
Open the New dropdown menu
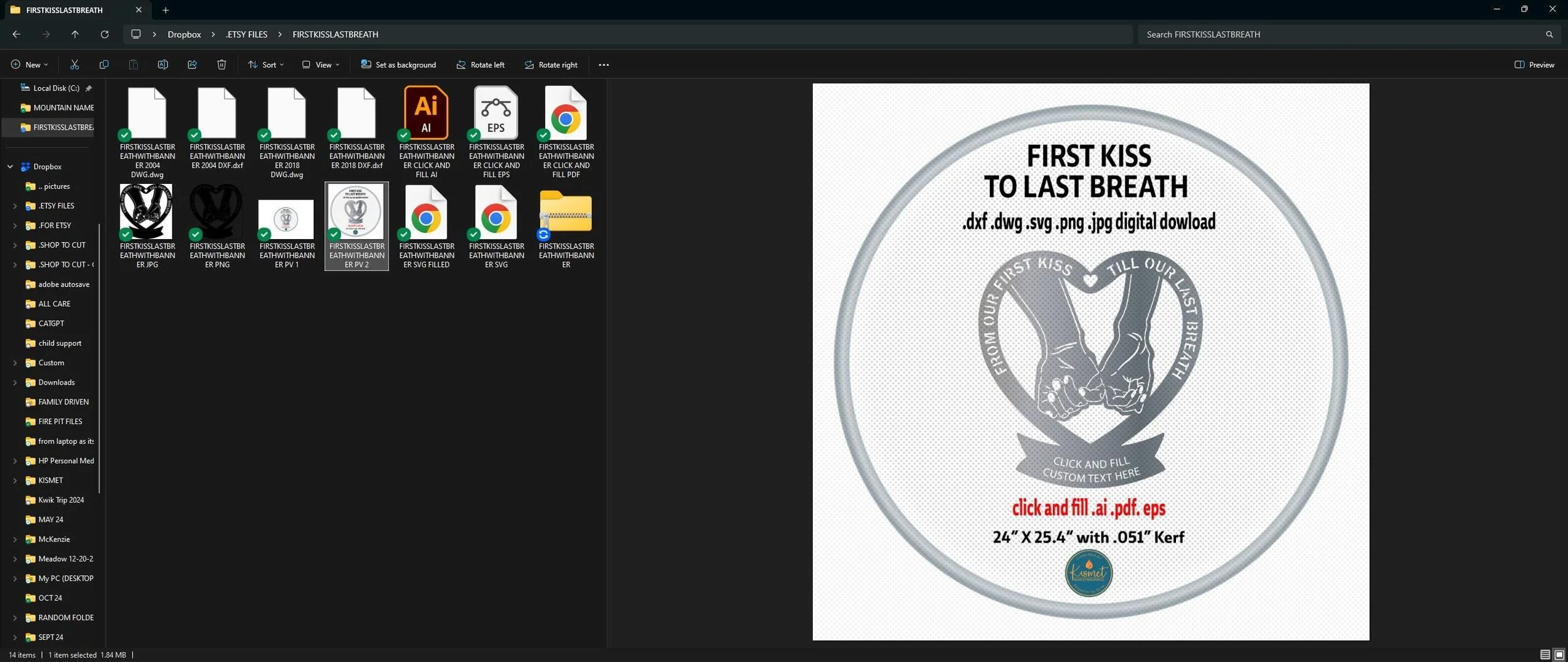pos(29,65)
